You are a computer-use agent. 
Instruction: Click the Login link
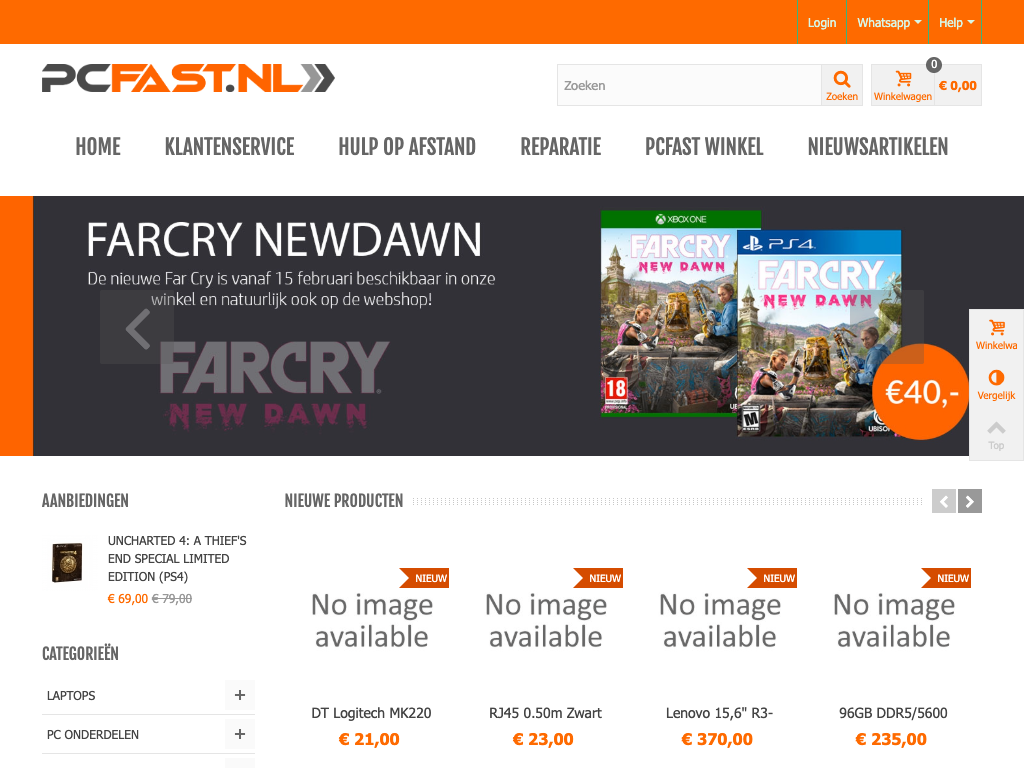point(821,22)
